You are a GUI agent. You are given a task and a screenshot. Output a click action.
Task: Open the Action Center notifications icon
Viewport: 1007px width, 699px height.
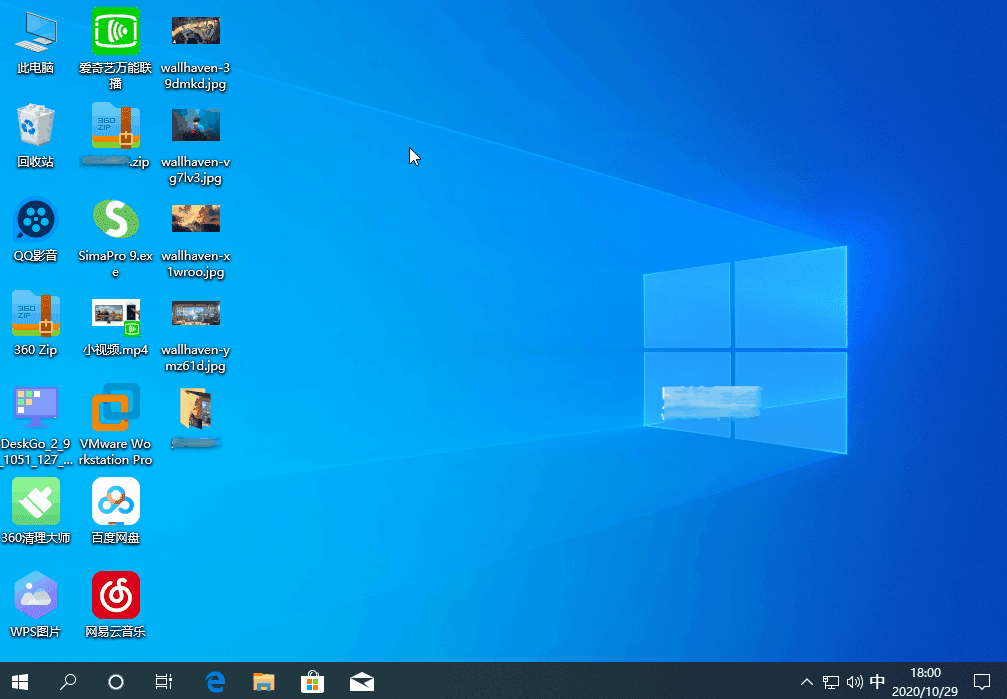point(982,681)
